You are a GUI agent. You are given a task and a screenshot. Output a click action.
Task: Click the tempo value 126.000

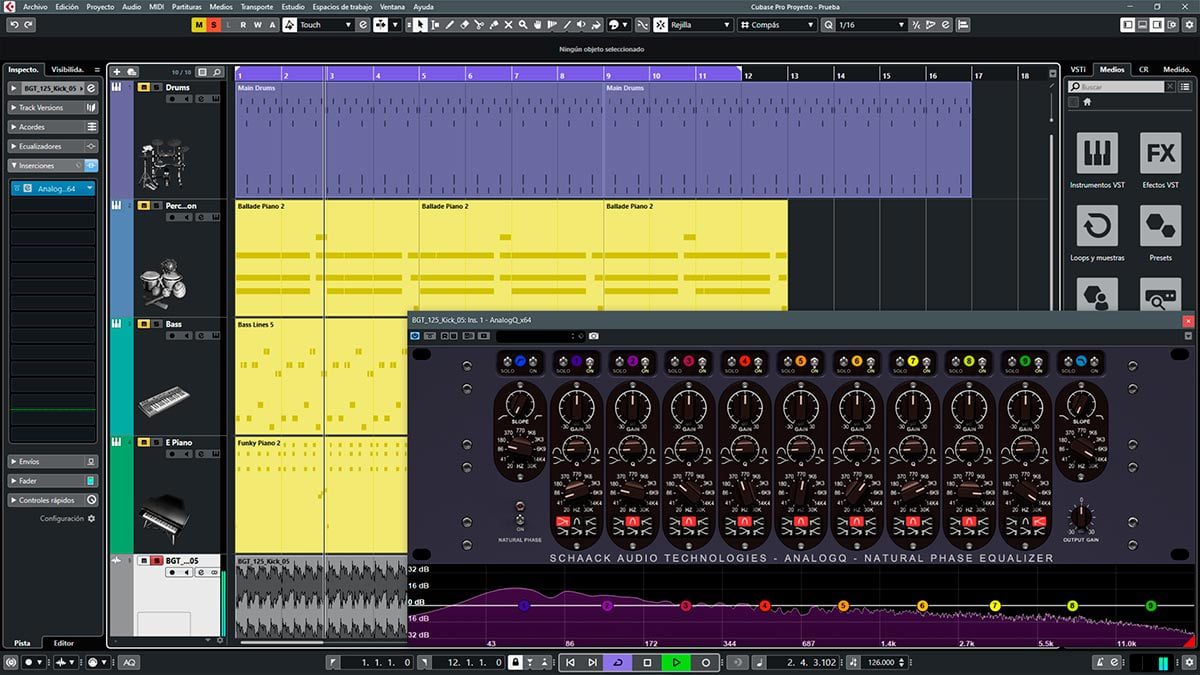pyautogui.click(x=880, y=662)
